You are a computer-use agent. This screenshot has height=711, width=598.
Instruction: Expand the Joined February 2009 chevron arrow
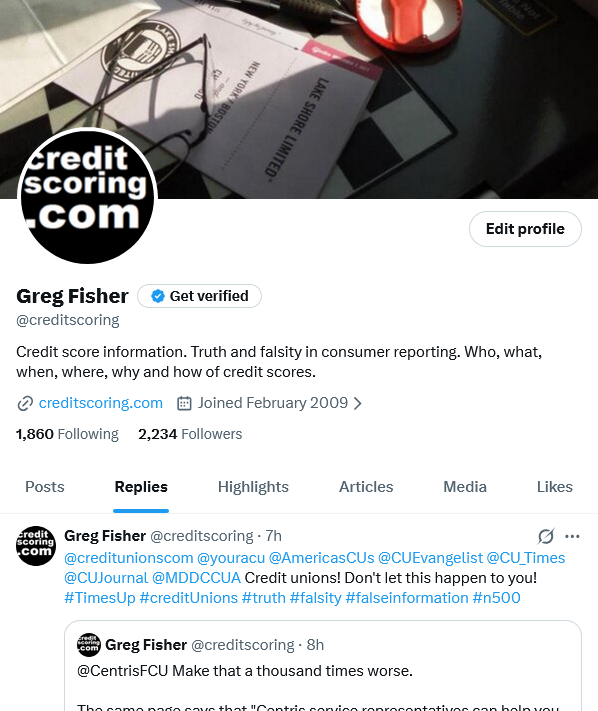click(x=358, y=403)
